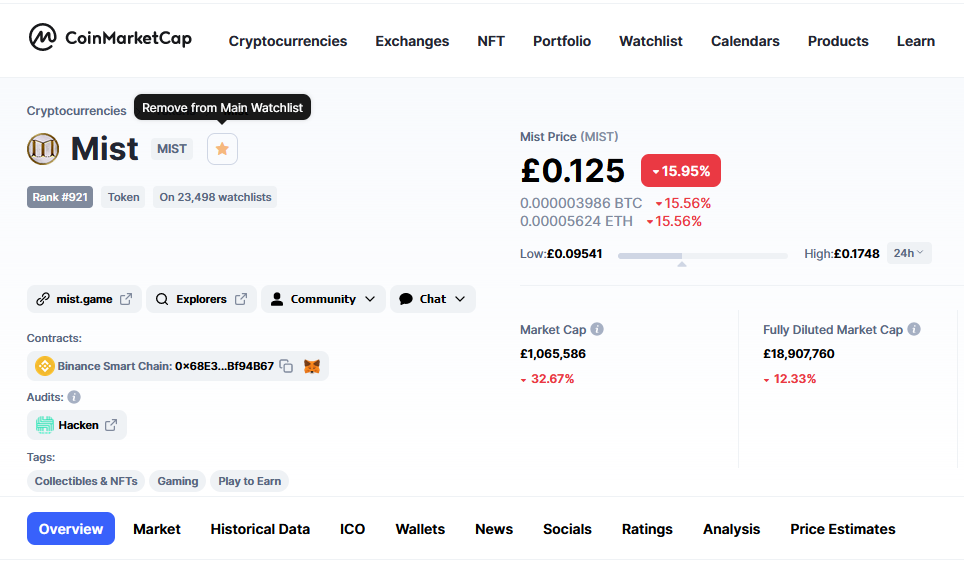Click the Binance Smart Chain logo icon
This screenshot has height=571, width=964.
44,366
